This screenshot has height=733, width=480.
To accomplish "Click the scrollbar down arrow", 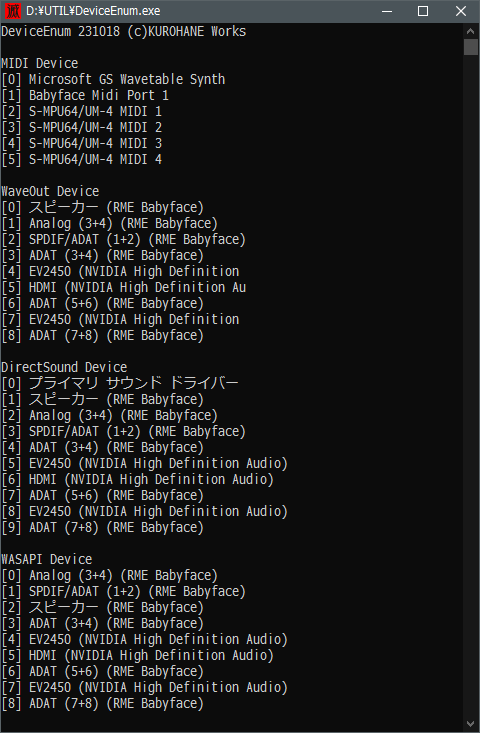I will [x=471, y=724].
